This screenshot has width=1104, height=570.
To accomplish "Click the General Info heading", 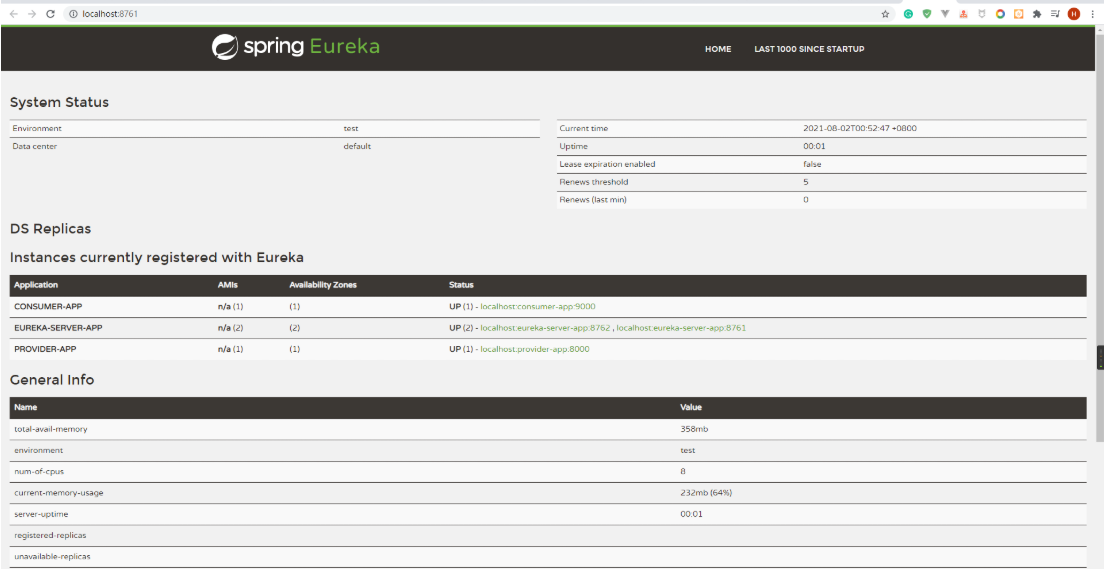I will (x=52, y=380).
